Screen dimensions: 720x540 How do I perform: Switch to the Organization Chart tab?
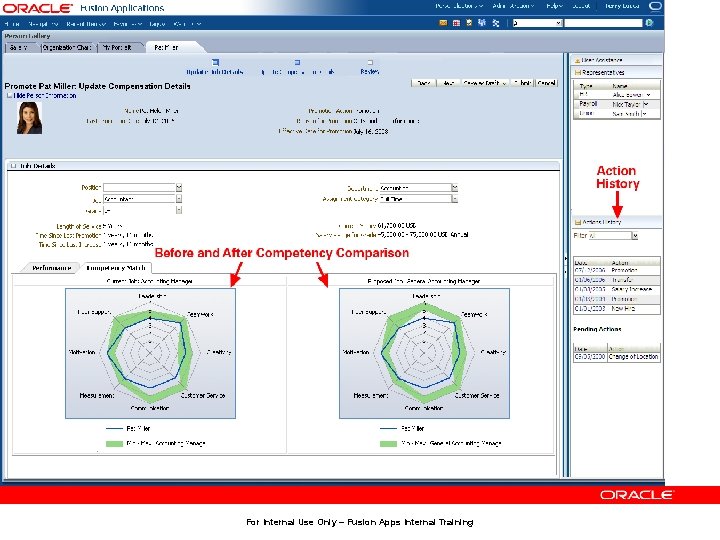pyautogui.click(x=67, y=47)
